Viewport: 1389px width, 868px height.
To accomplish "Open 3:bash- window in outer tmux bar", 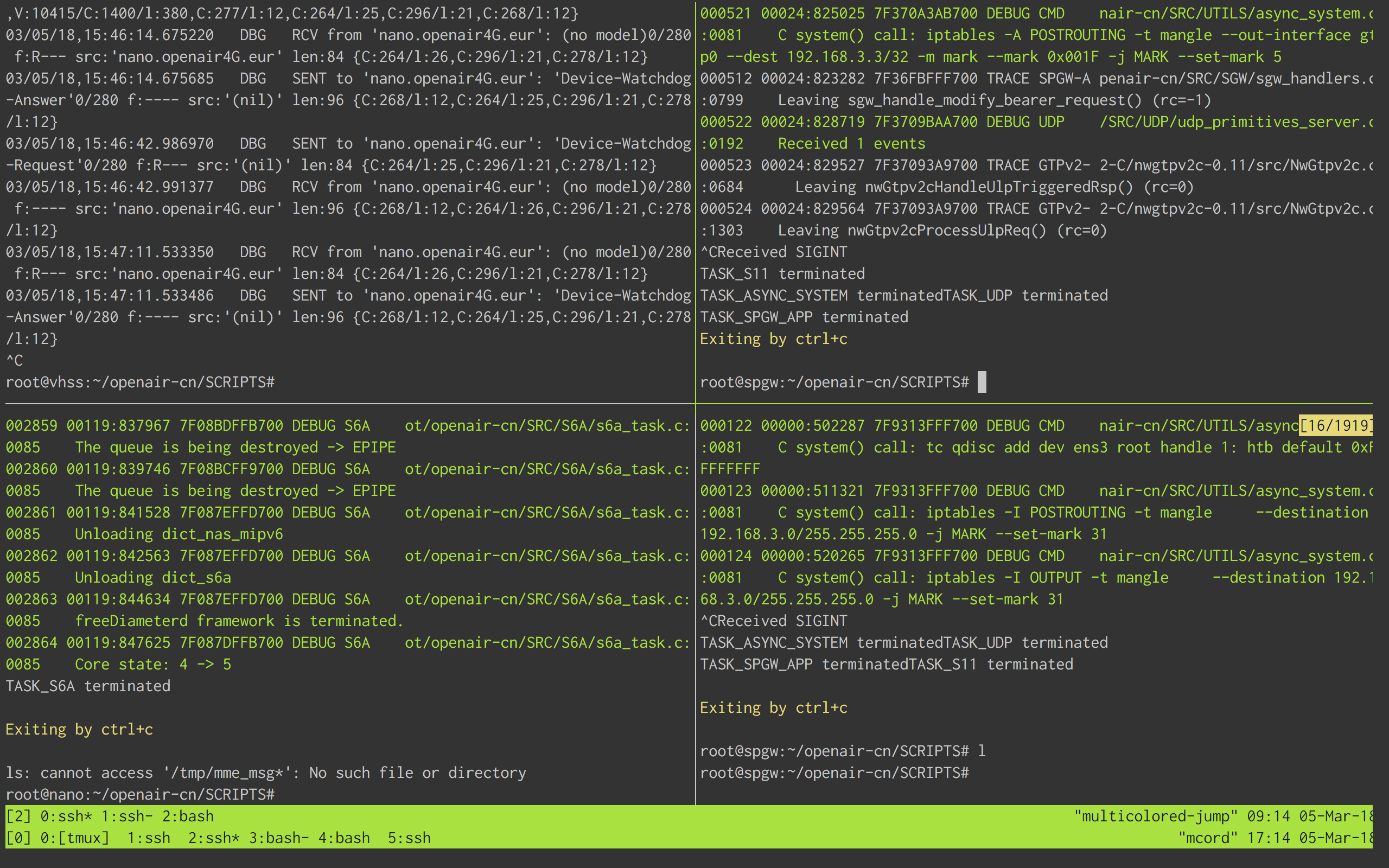I will [x=278, y=838].
